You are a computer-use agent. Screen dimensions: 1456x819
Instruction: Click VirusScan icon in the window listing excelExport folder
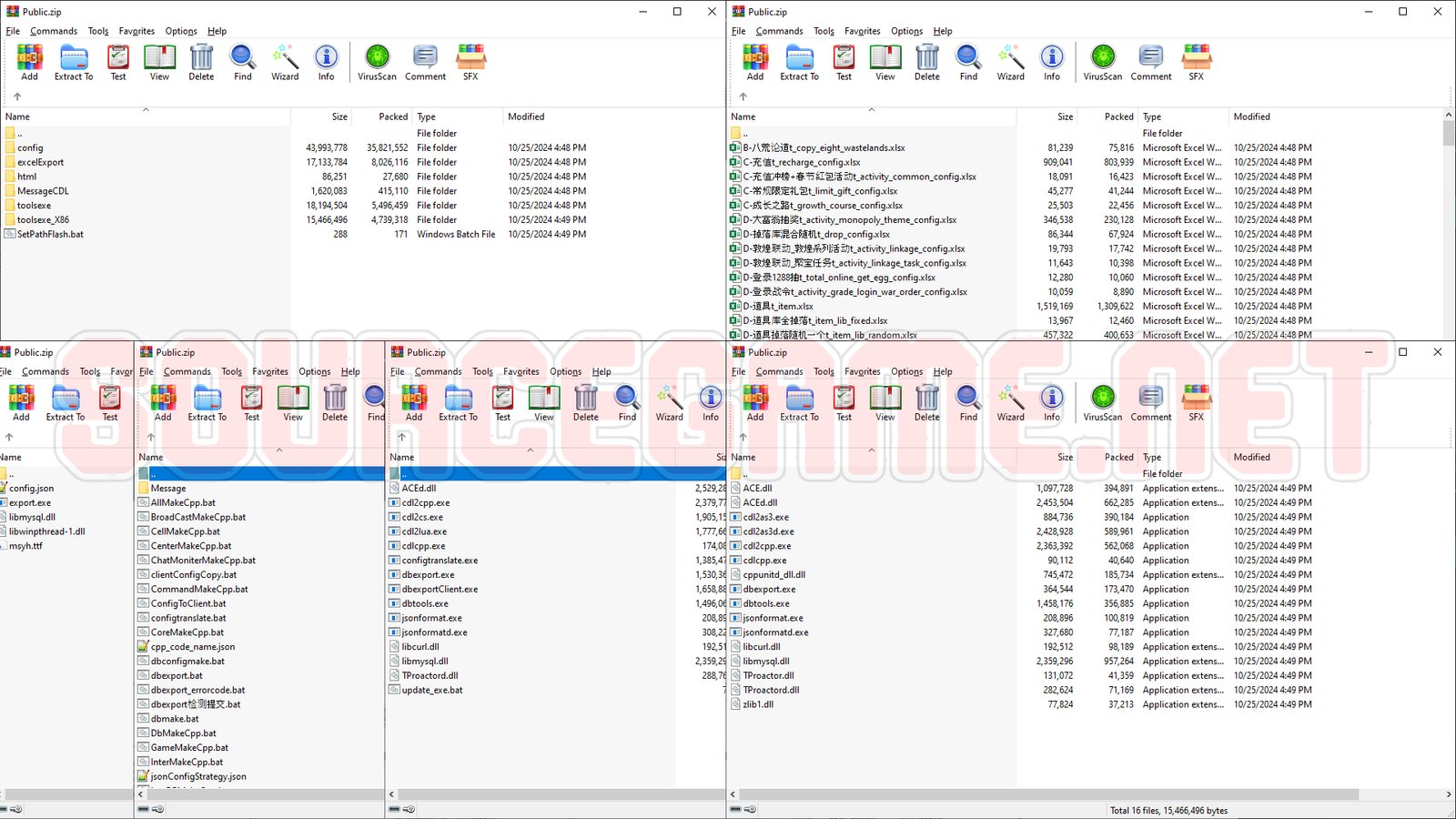coord(377,62)
